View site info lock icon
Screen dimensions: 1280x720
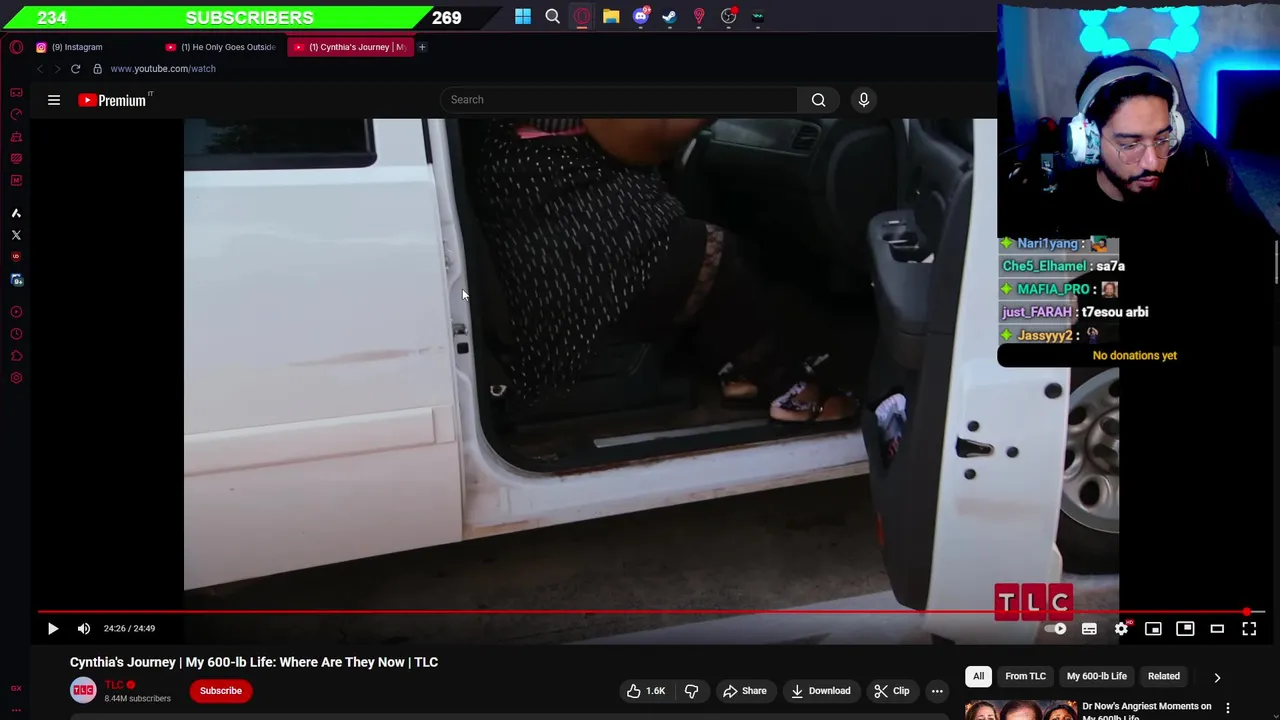97,69
